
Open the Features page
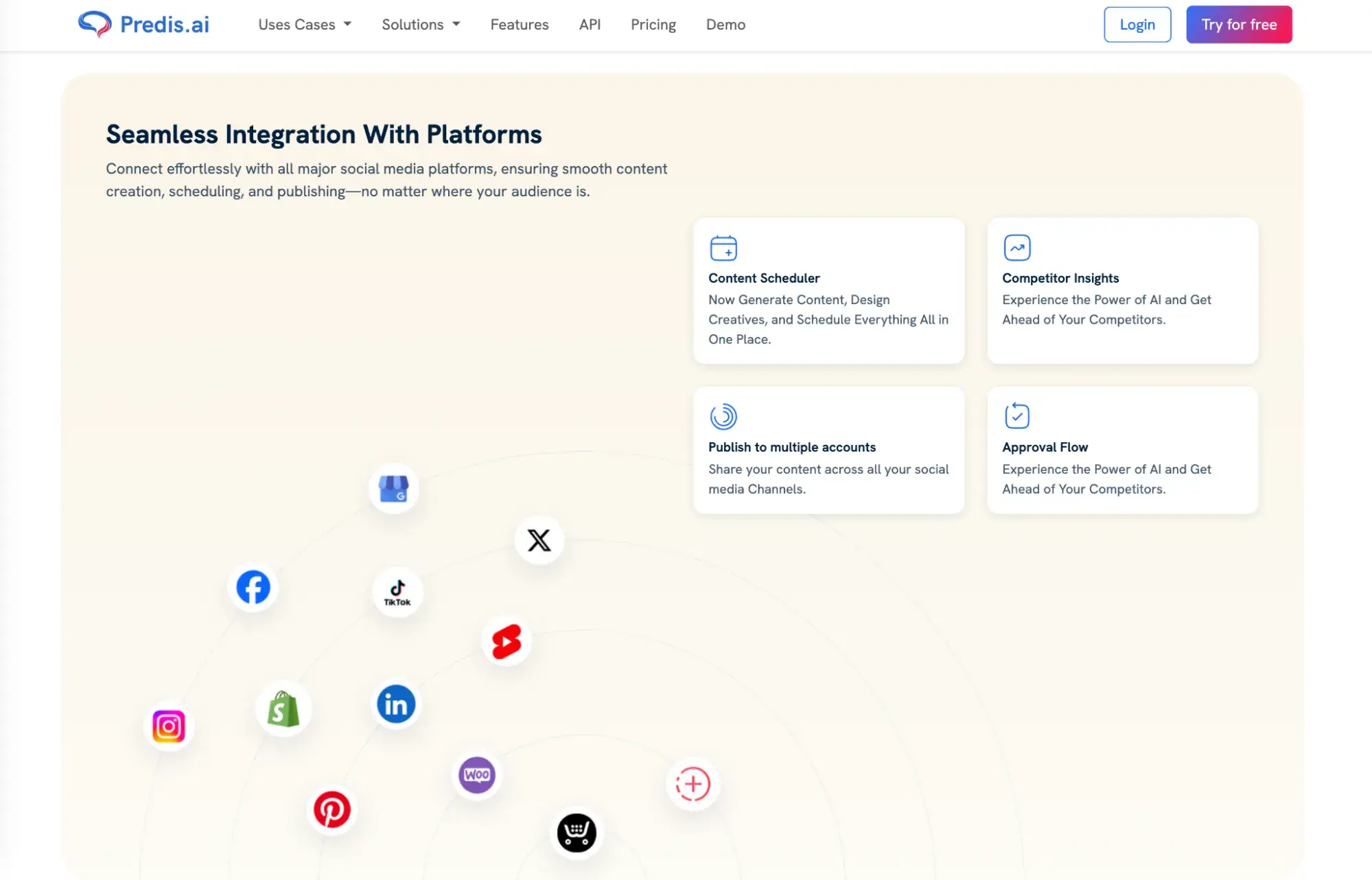(520, 25)
